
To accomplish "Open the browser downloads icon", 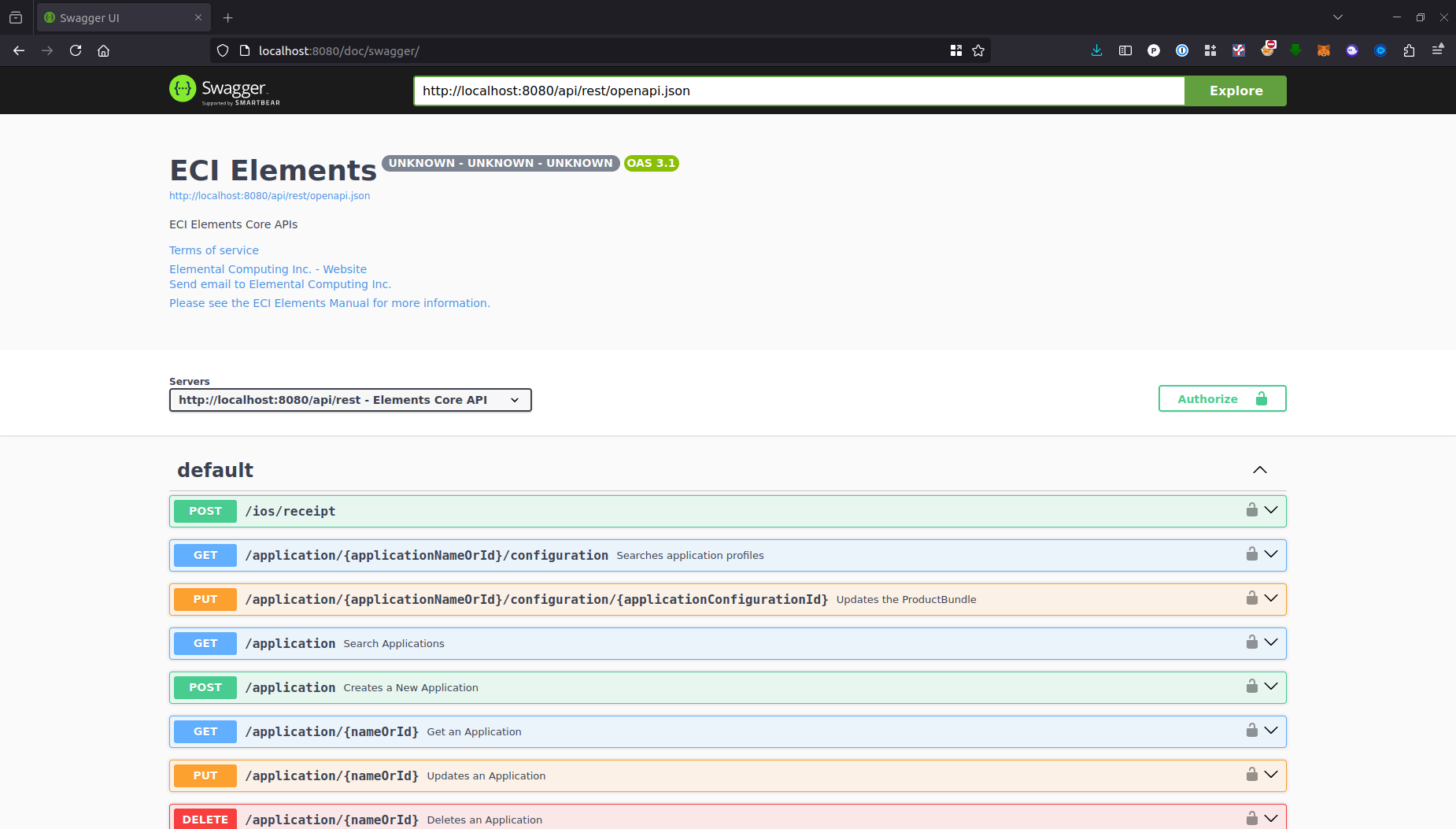I will click(x=1096, y=50).
